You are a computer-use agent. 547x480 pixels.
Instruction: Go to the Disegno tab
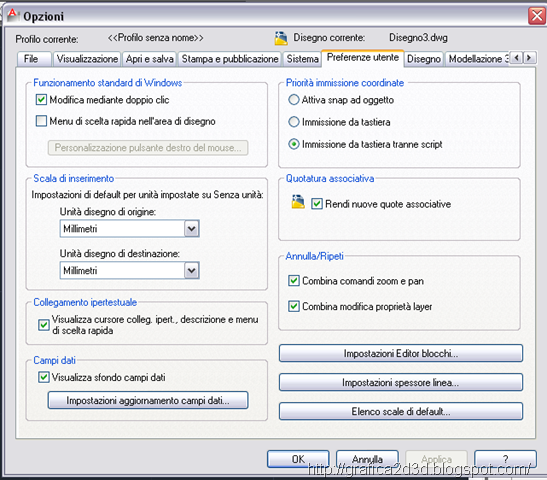pyautogui.click(x=424, y=59)
